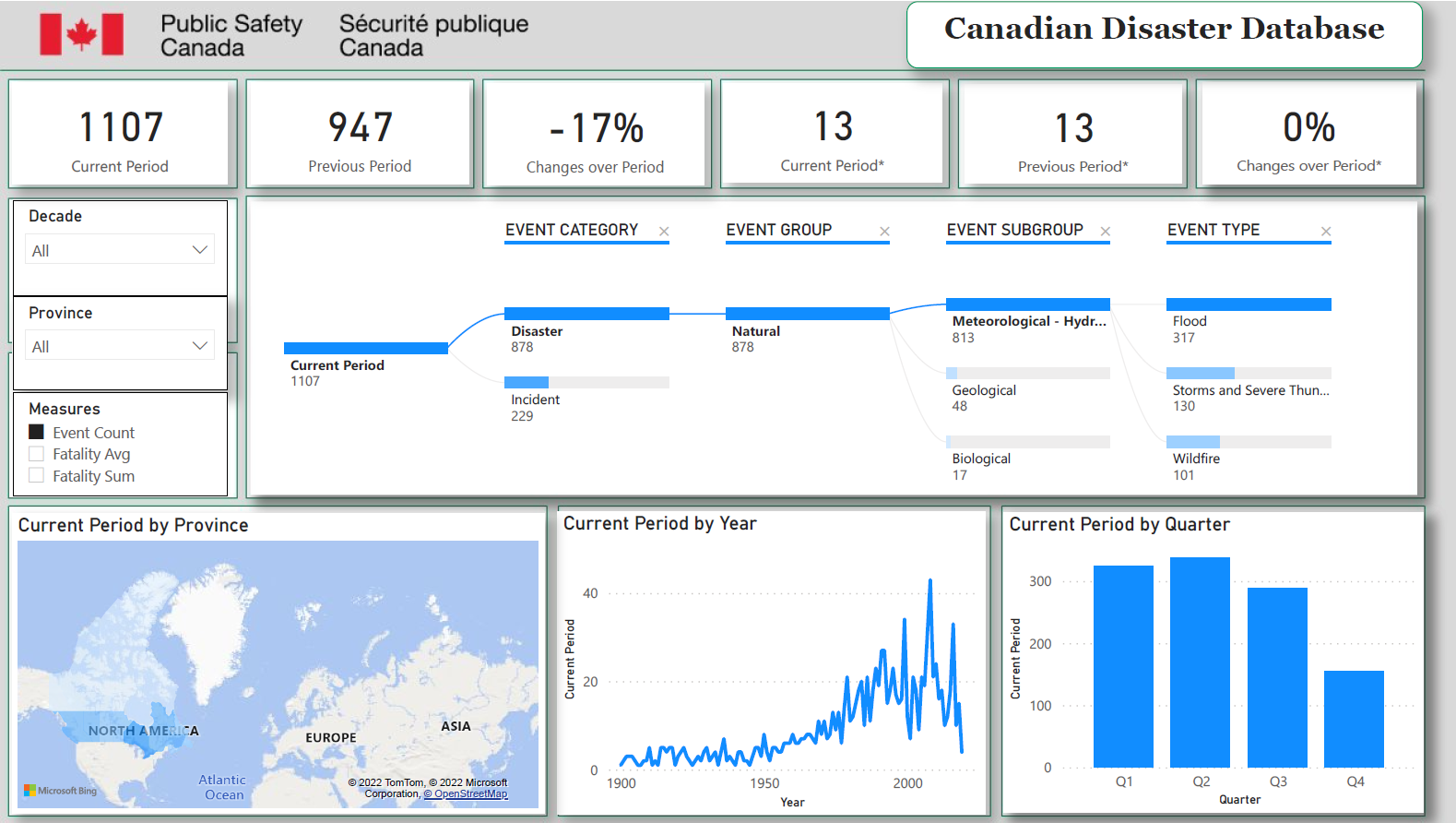The image size is (1456, 823).
Task: Select the Incident node in decomposition tree
Action: click(x=586, y=383)
